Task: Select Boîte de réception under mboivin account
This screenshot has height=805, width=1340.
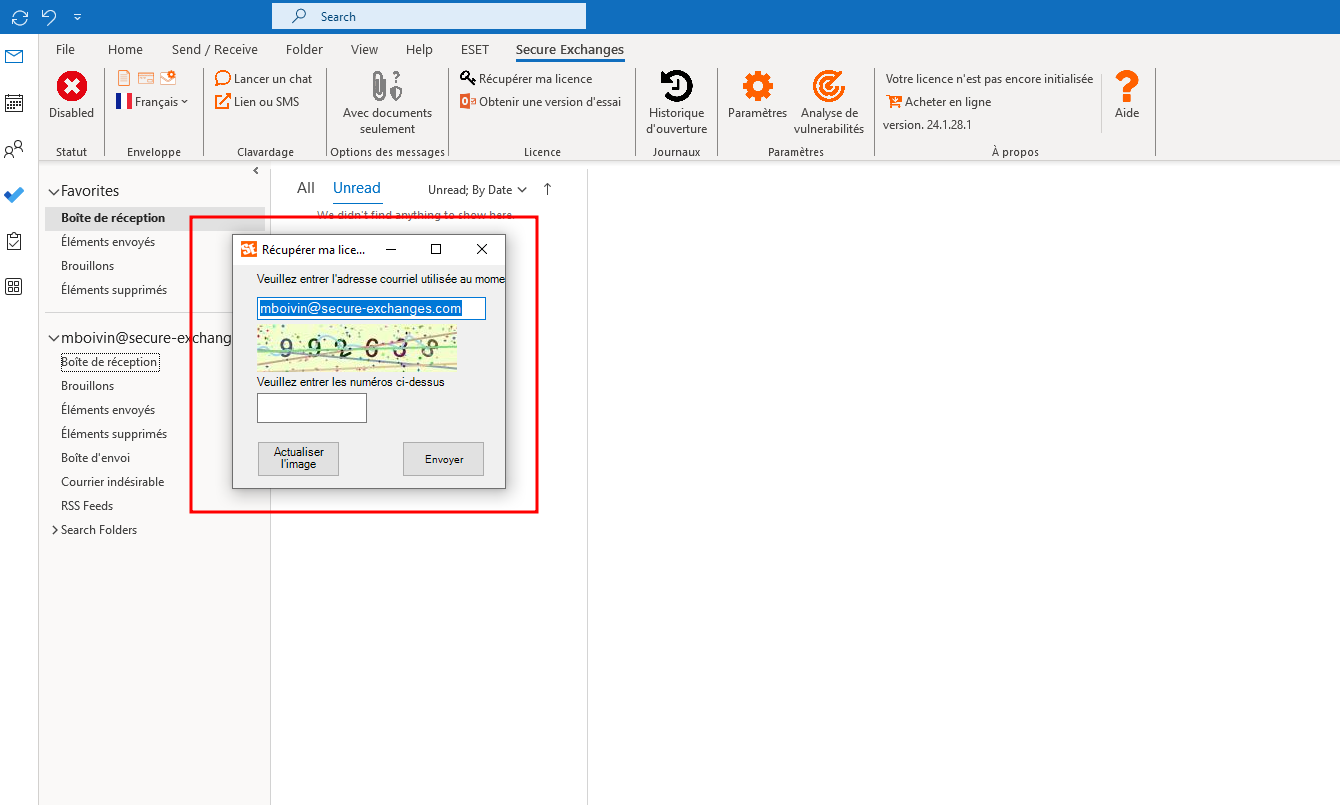Action: (x=109, y=362)
